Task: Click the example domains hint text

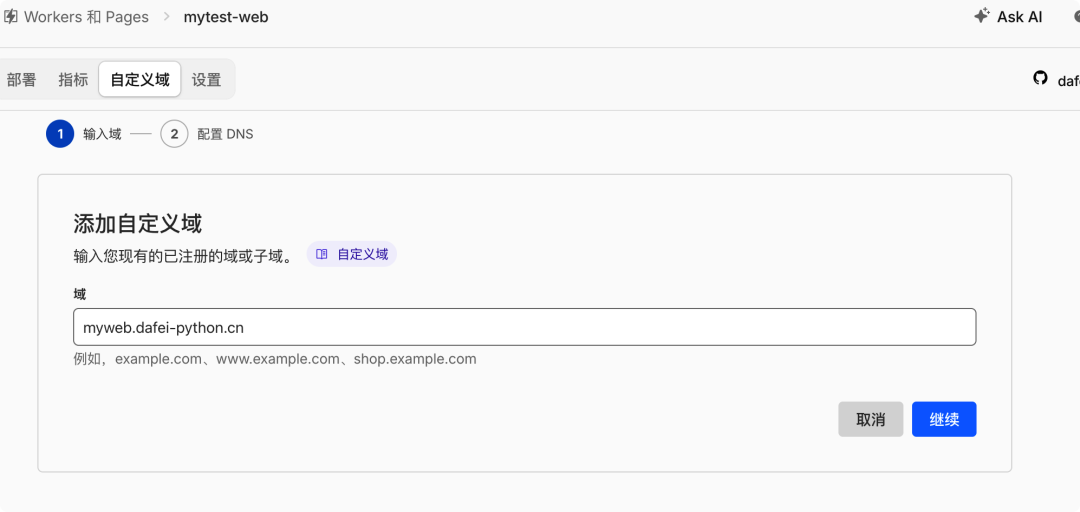Action: 276,359
